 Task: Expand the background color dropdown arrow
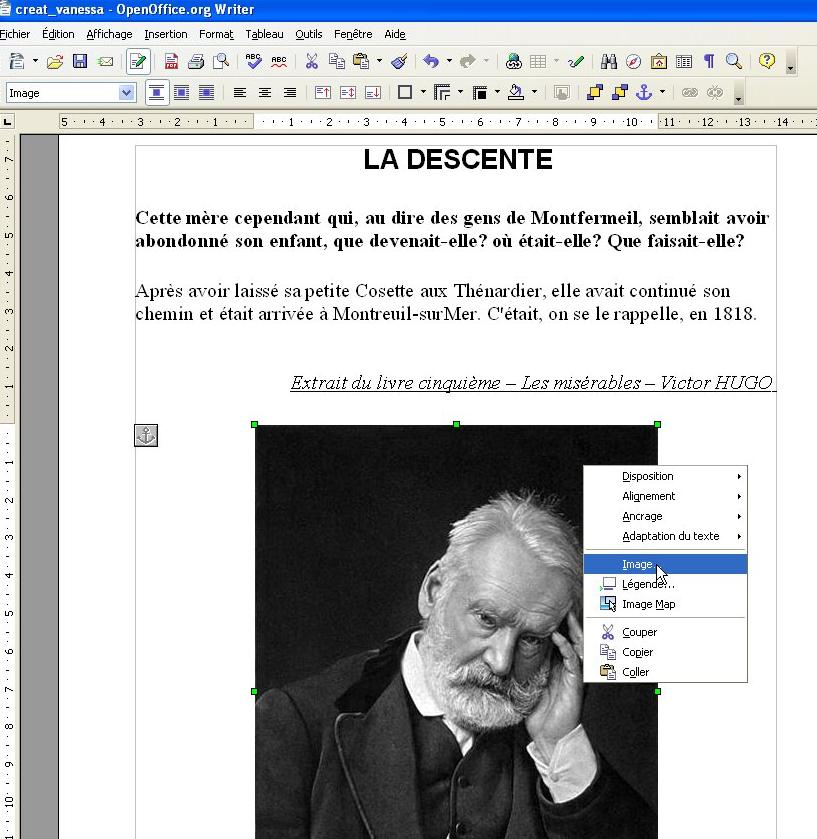[x=535, y=93]
